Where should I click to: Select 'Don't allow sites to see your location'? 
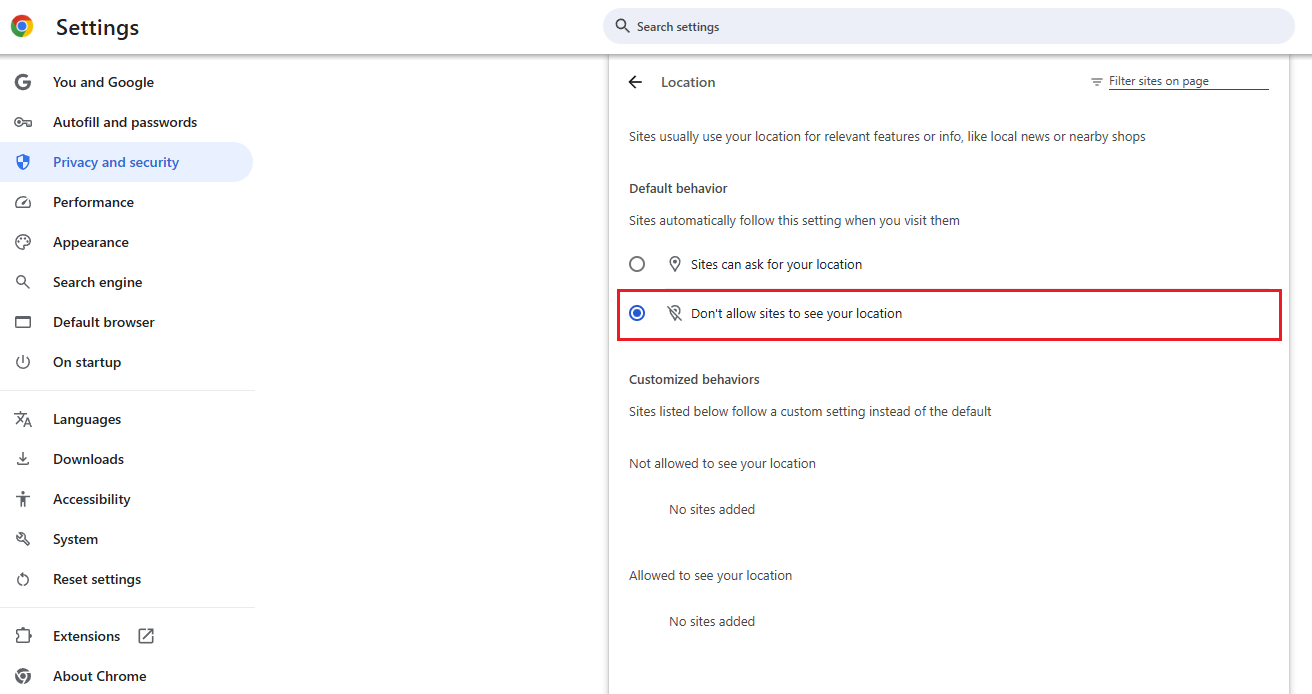(637, 313)
